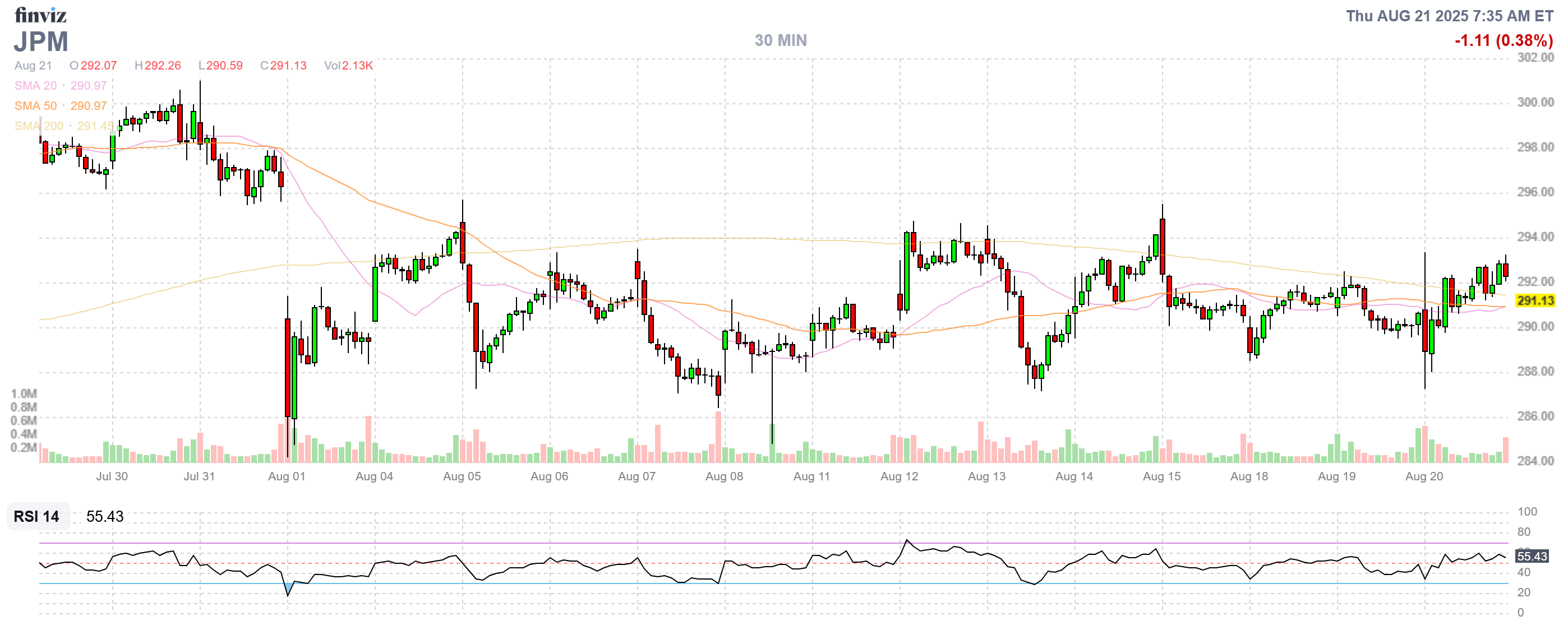
Task: Click the RSI 14 indicator badge
Action: (x=36, y=516)
